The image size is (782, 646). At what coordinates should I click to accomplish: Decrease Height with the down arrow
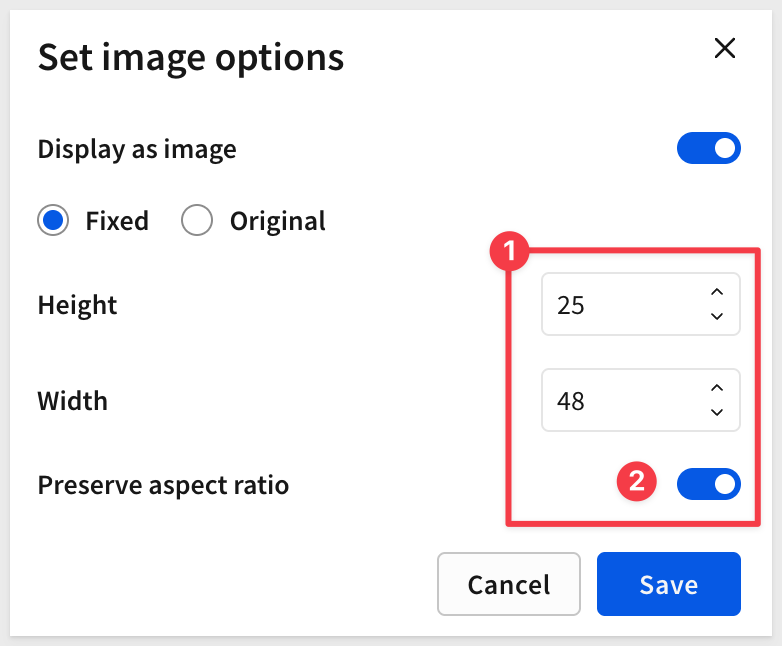pyautogui.click(x=716, y=316)
